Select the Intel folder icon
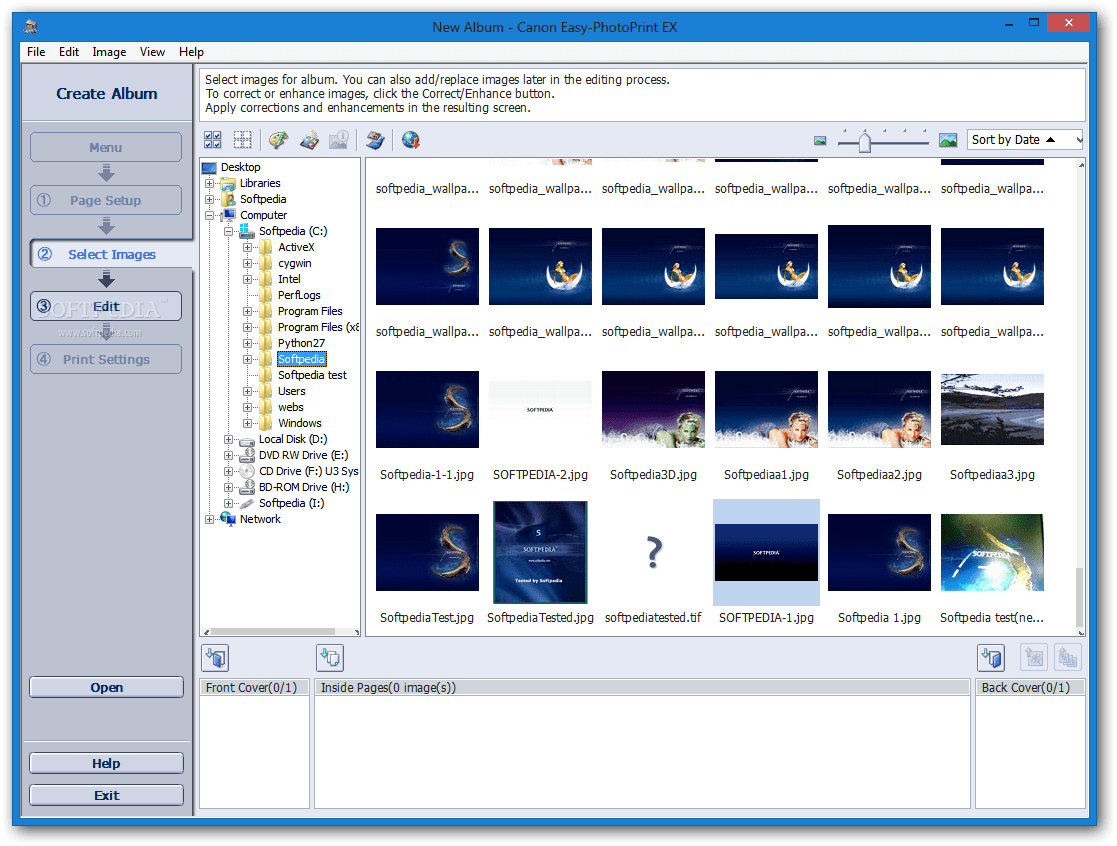Screen dimensions: 1117x846 pos(266,279)
